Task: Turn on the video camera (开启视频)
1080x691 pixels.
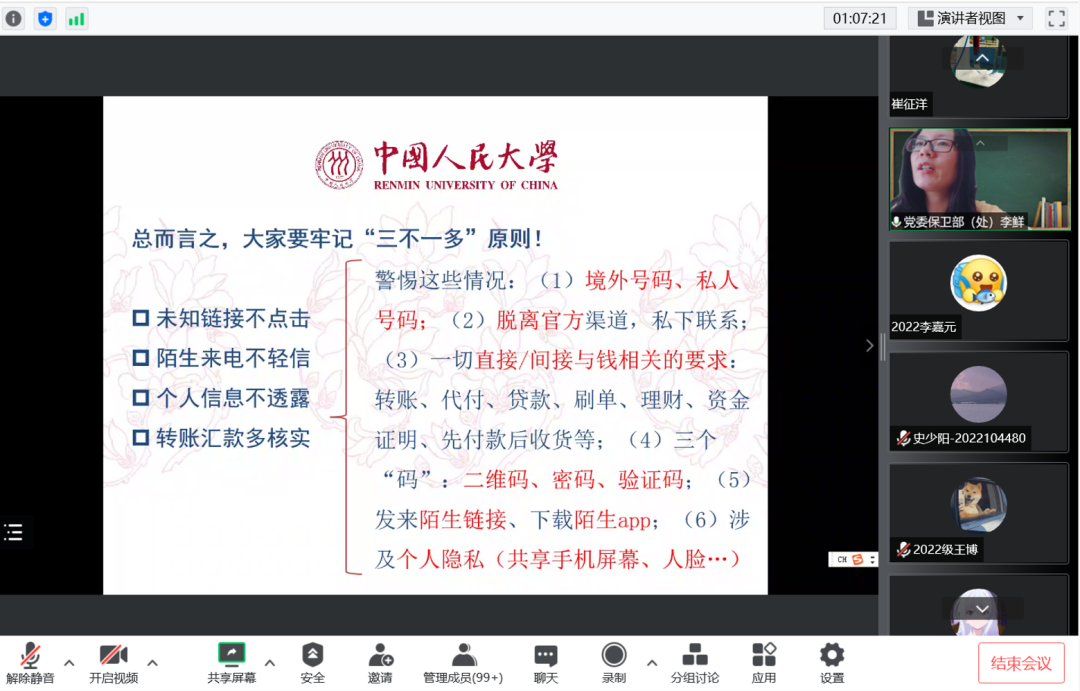Action: pyautogui.click(x=113, y=663)
